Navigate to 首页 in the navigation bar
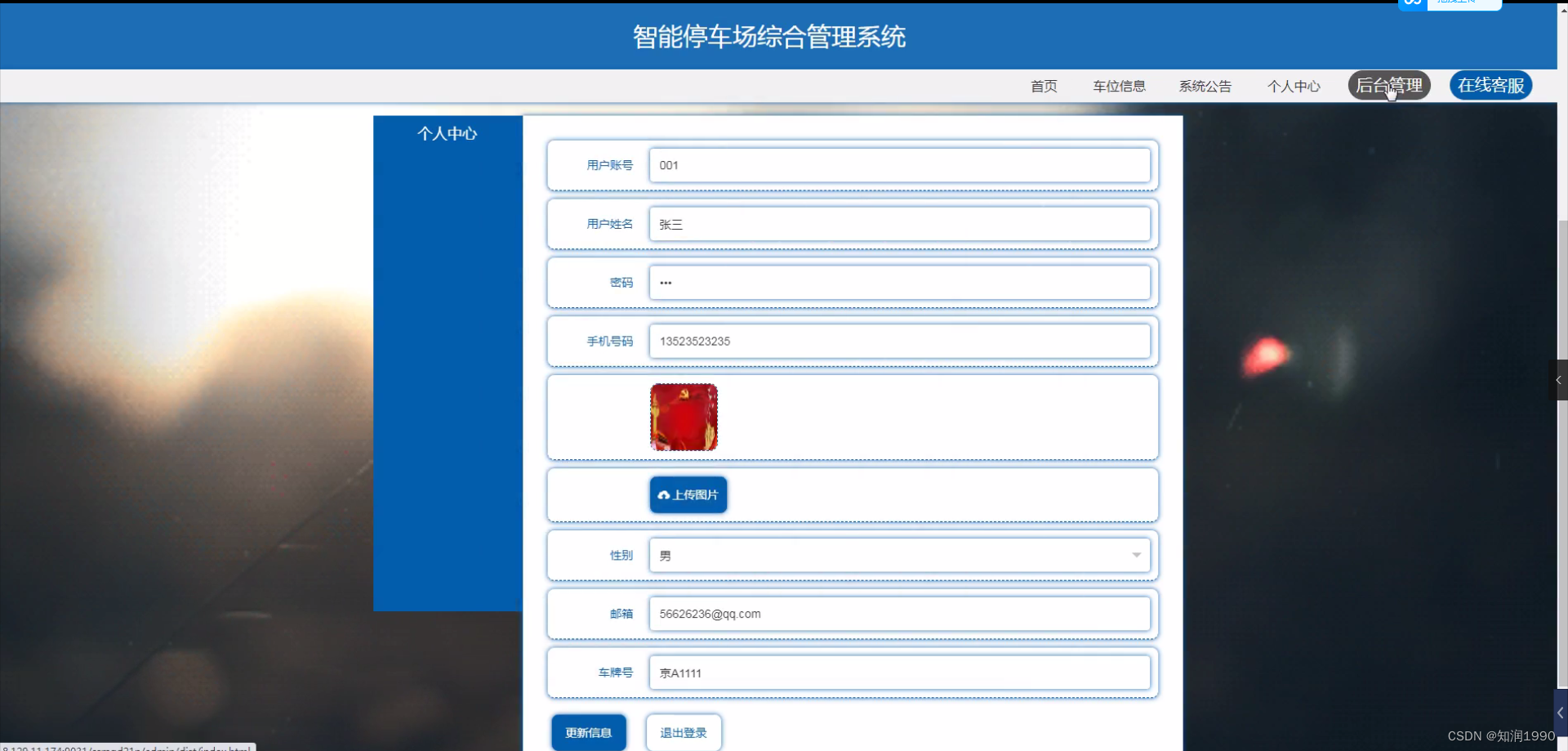Screen dimensions: 1568x751 coord(1043,86)
